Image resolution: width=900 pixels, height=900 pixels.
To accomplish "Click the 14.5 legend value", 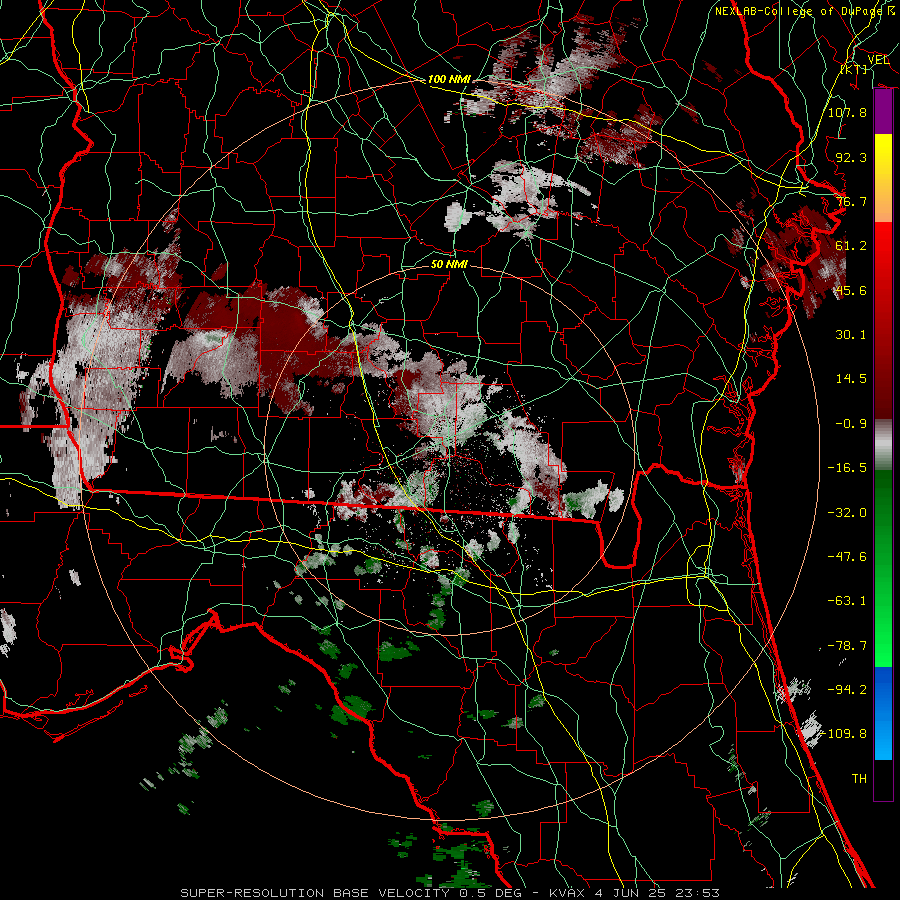I will click(x=851, y=379).
